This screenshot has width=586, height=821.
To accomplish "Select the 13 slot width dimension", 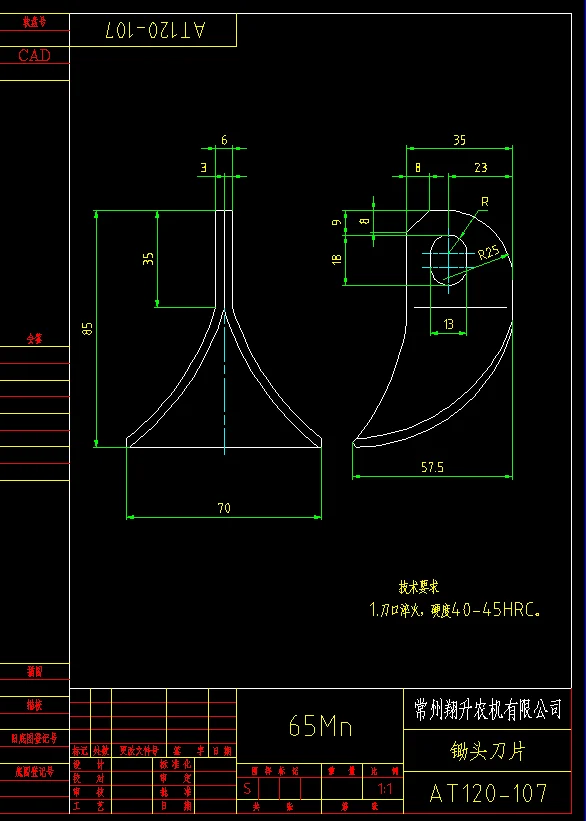I will coord(449,325).
